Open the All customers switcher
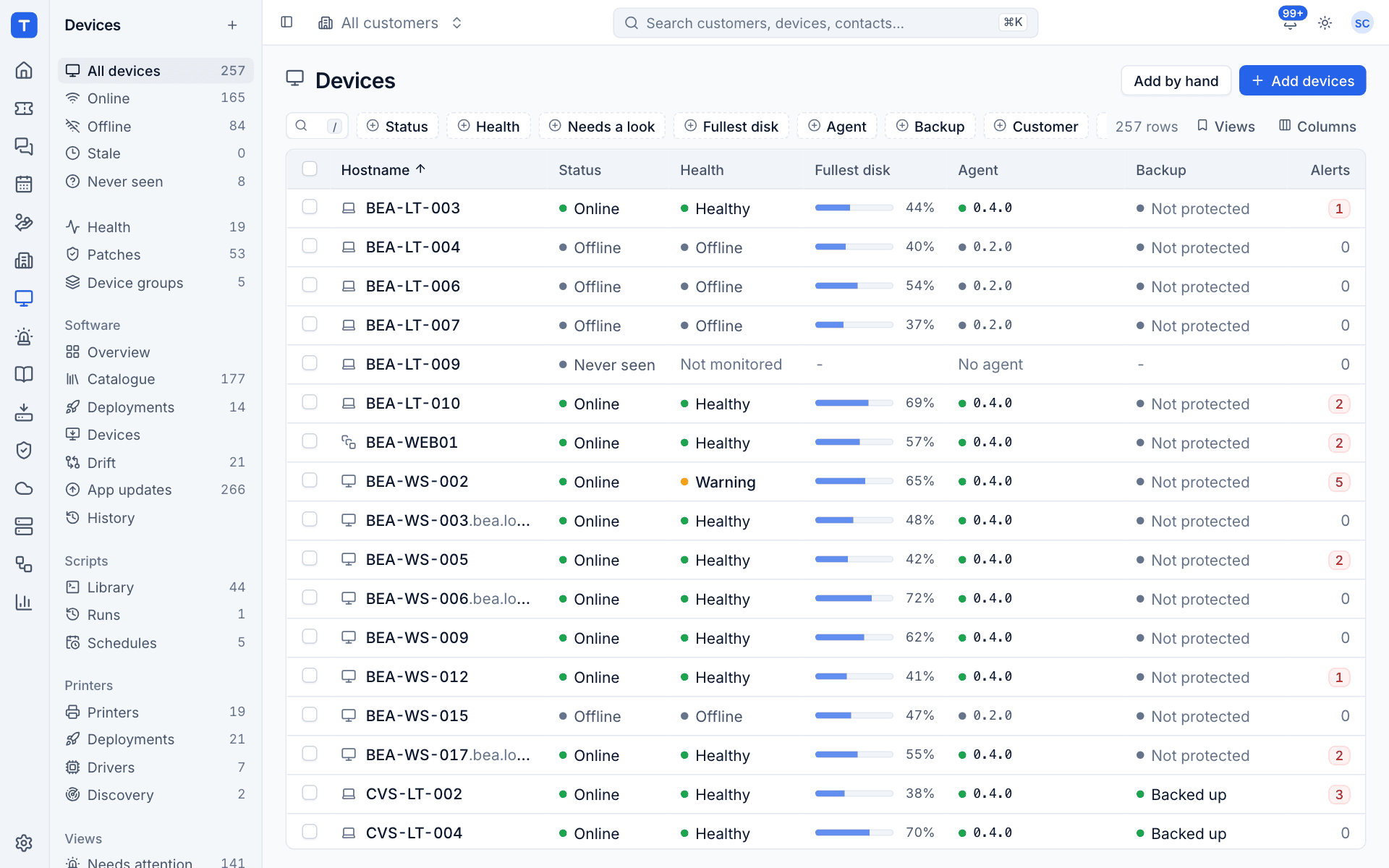The image size is (1389, 868). (390, 22)
